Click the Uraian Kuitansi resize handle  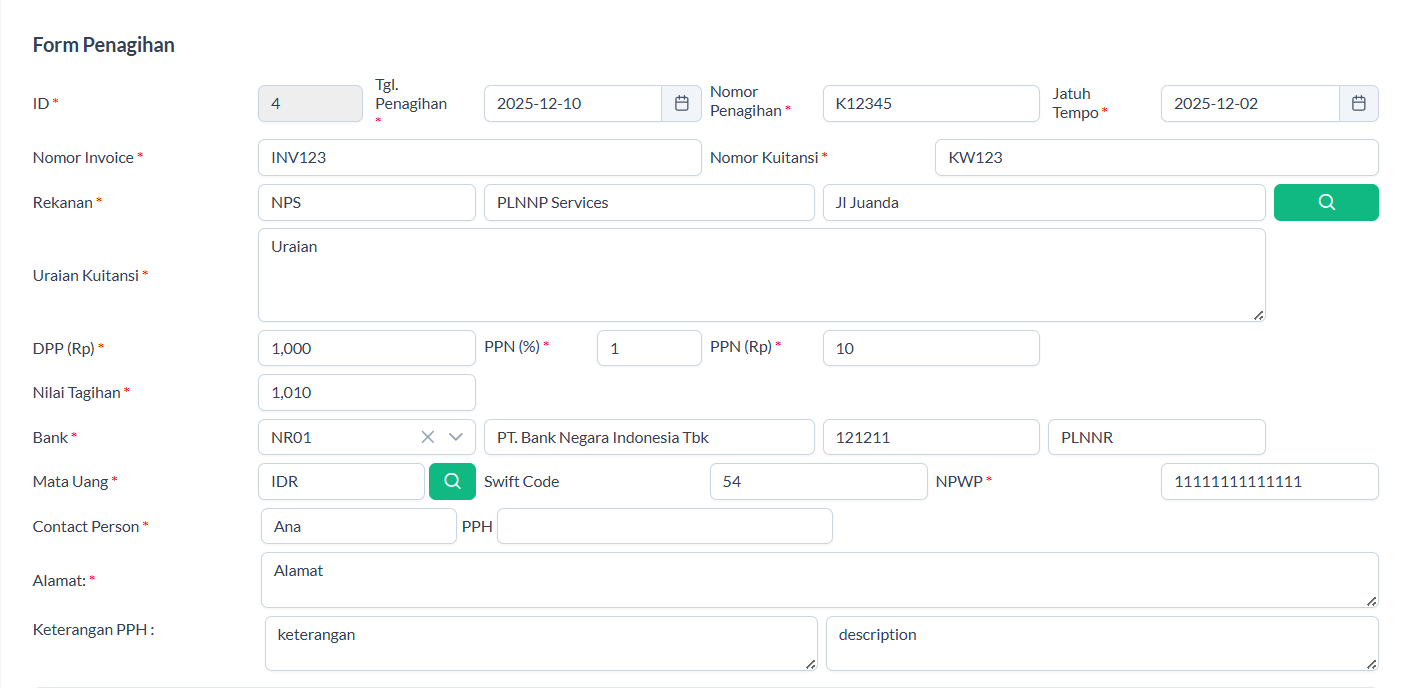click(x=1258, y=315)
